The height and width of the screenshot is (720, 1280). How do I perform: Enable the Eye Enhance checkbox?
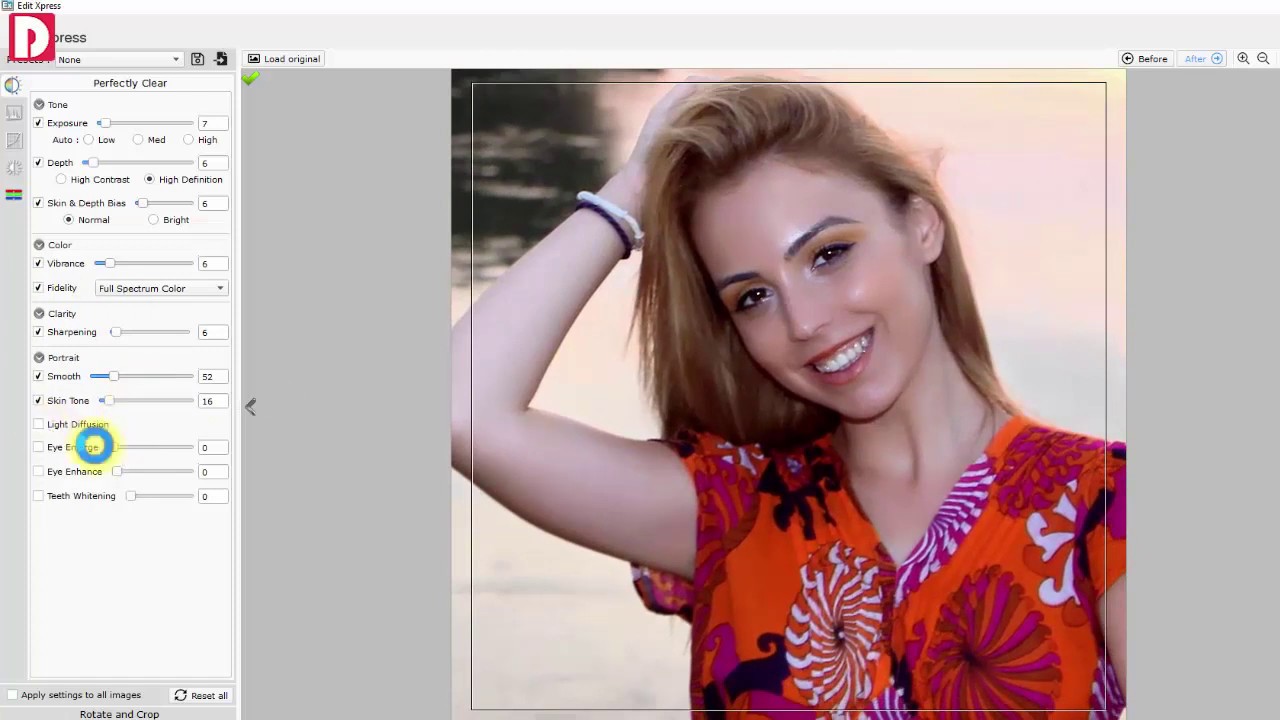[x=38, y=472]
